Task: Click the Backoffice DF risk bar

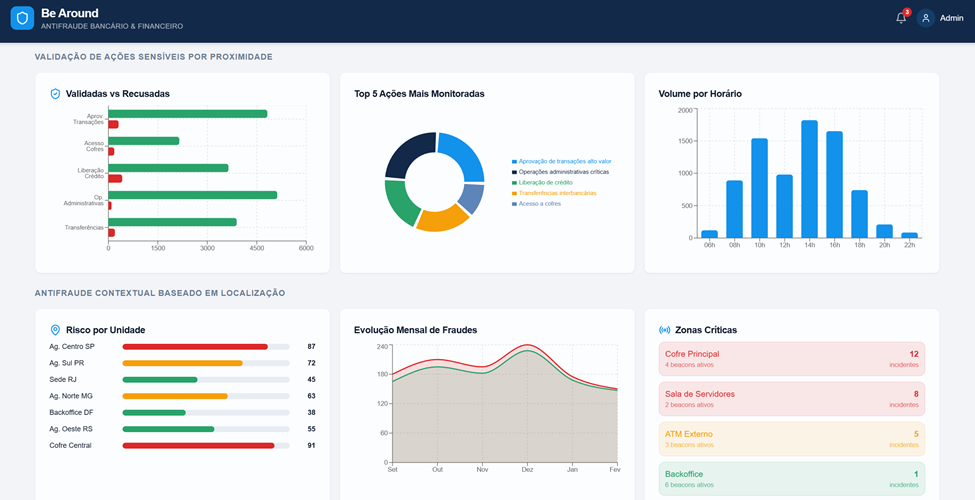Action: click(206, 412)
